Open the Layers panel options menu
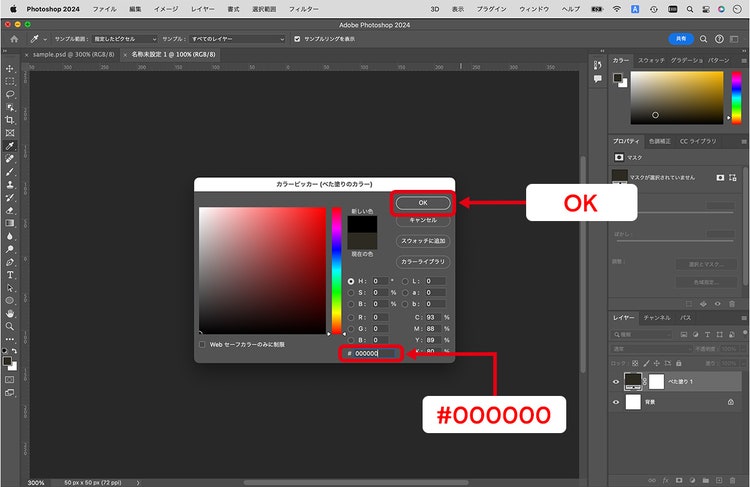Viewport: 750px width, 487px height. pos(744,318)
